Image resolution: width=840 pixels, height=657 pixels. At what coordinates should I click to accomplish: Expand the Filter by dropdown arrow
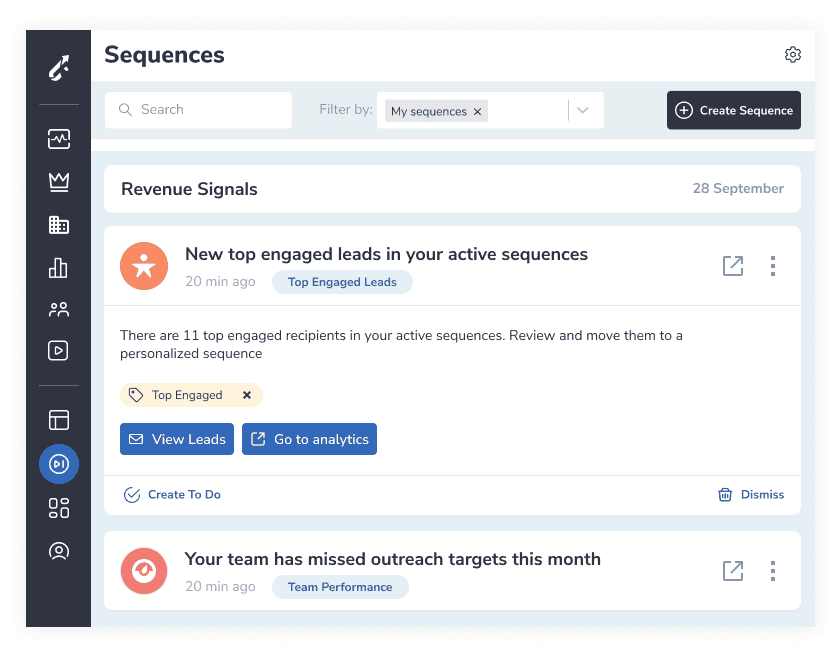tap(583, 110)
